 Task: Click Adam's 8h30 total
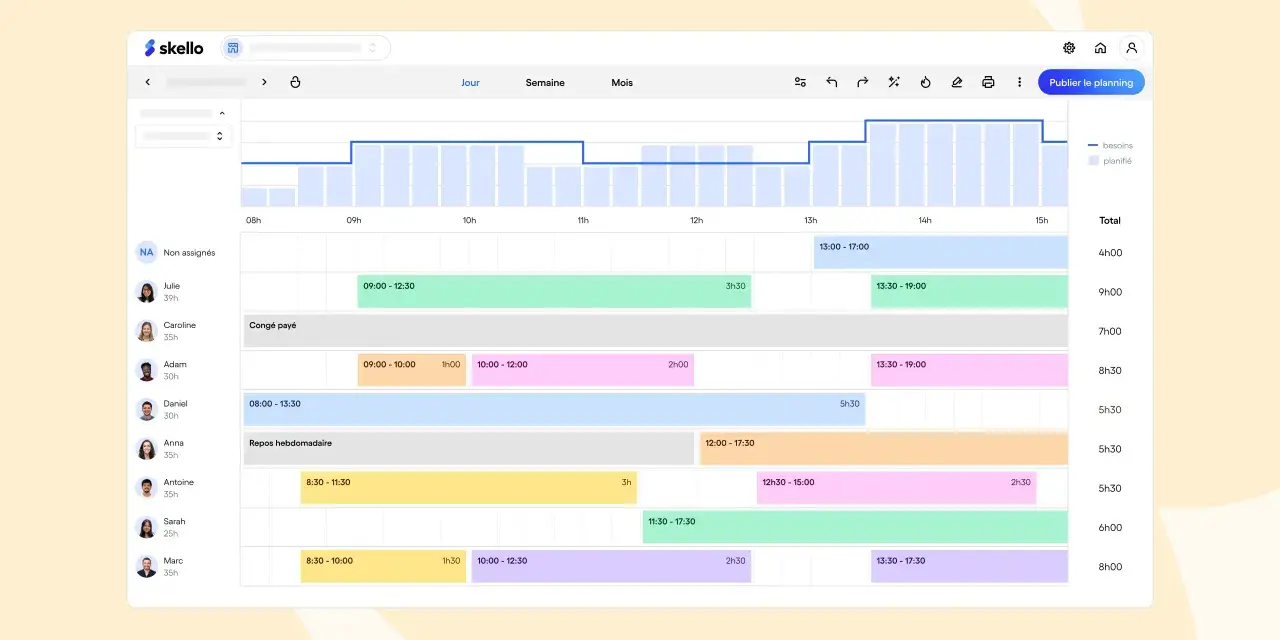point(1110,370)
